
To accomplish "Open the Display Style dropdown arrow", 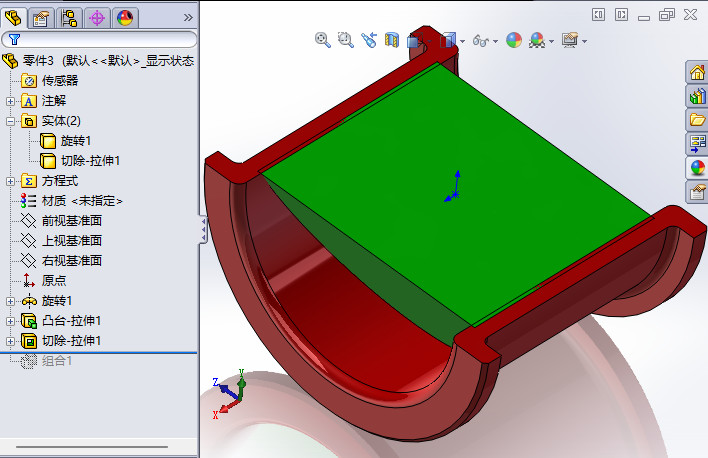I will pyautogui.click(x=462, y=41).
